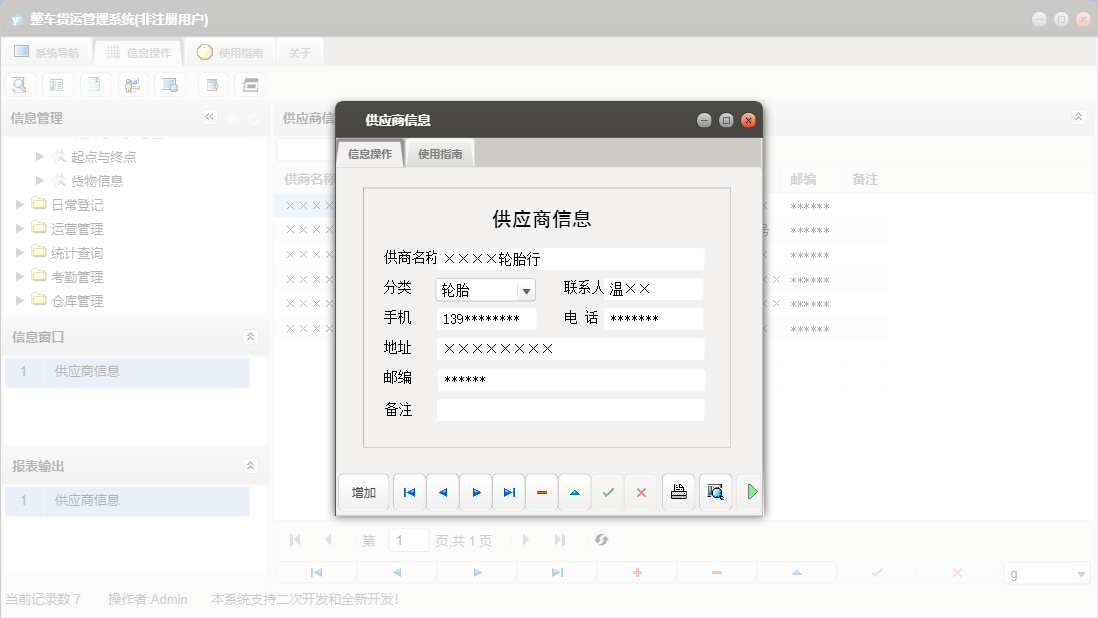
Task: Edit the record using the blue triangle icon
Action: [x=575, y=491]
